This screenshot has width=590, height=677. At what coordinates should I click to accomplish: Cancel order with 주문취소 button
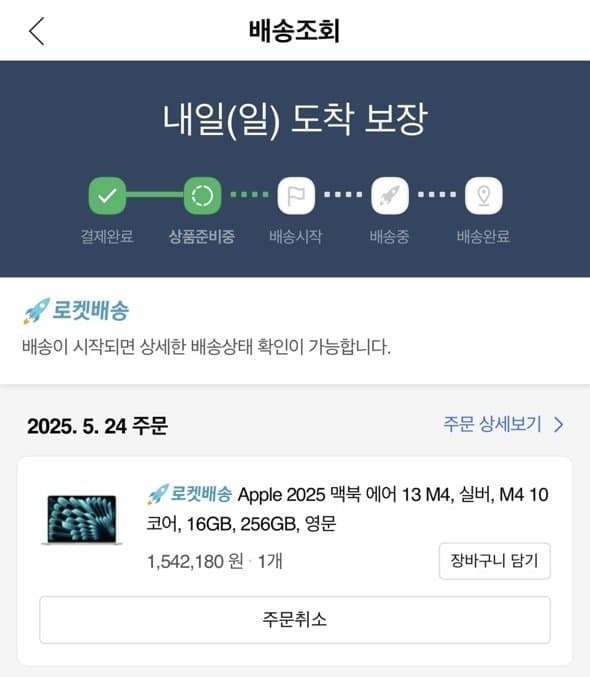pos(295,620)
